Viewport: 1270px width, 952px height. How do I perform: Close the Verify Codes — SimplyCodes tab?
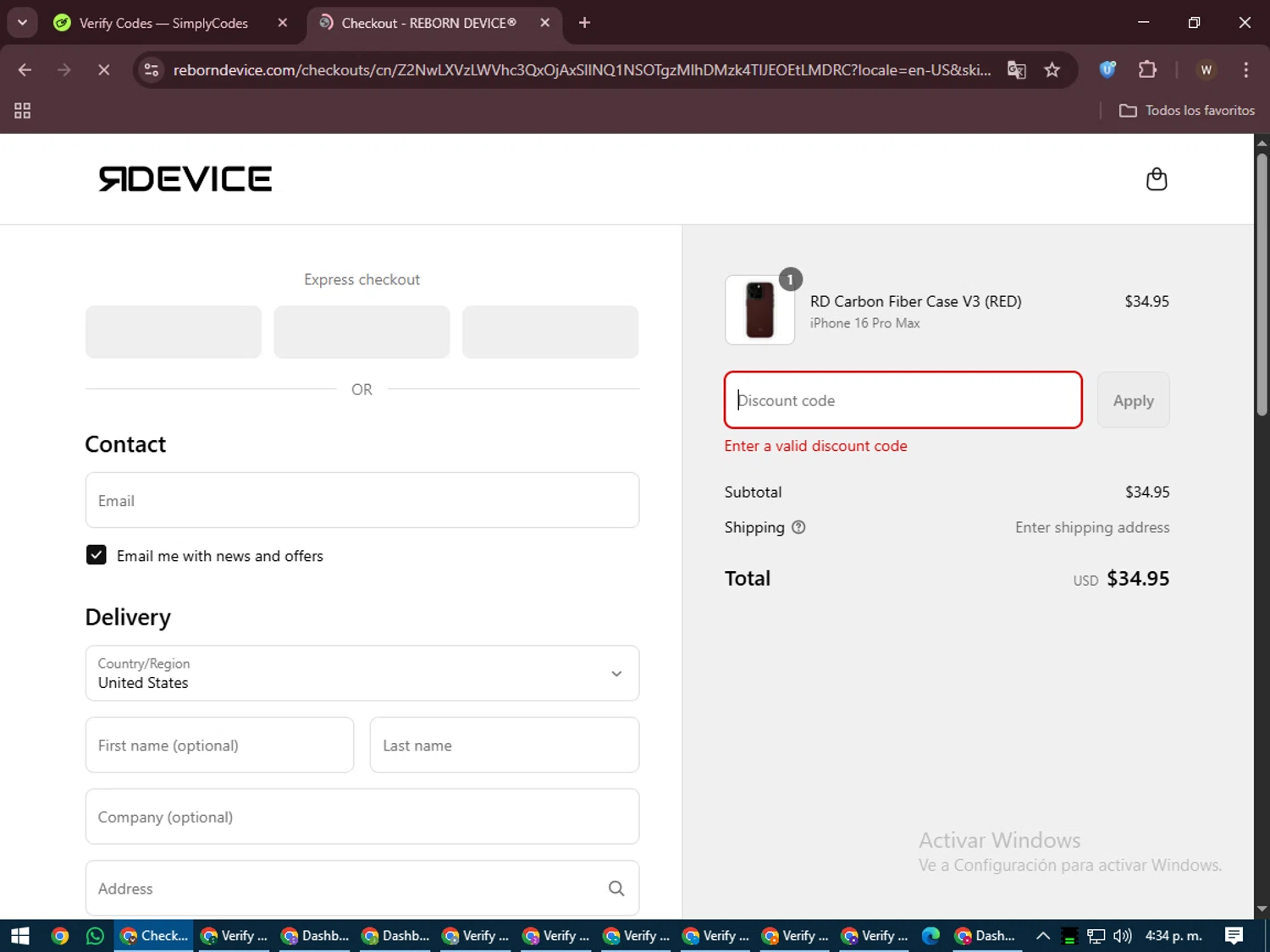(283, 23)
